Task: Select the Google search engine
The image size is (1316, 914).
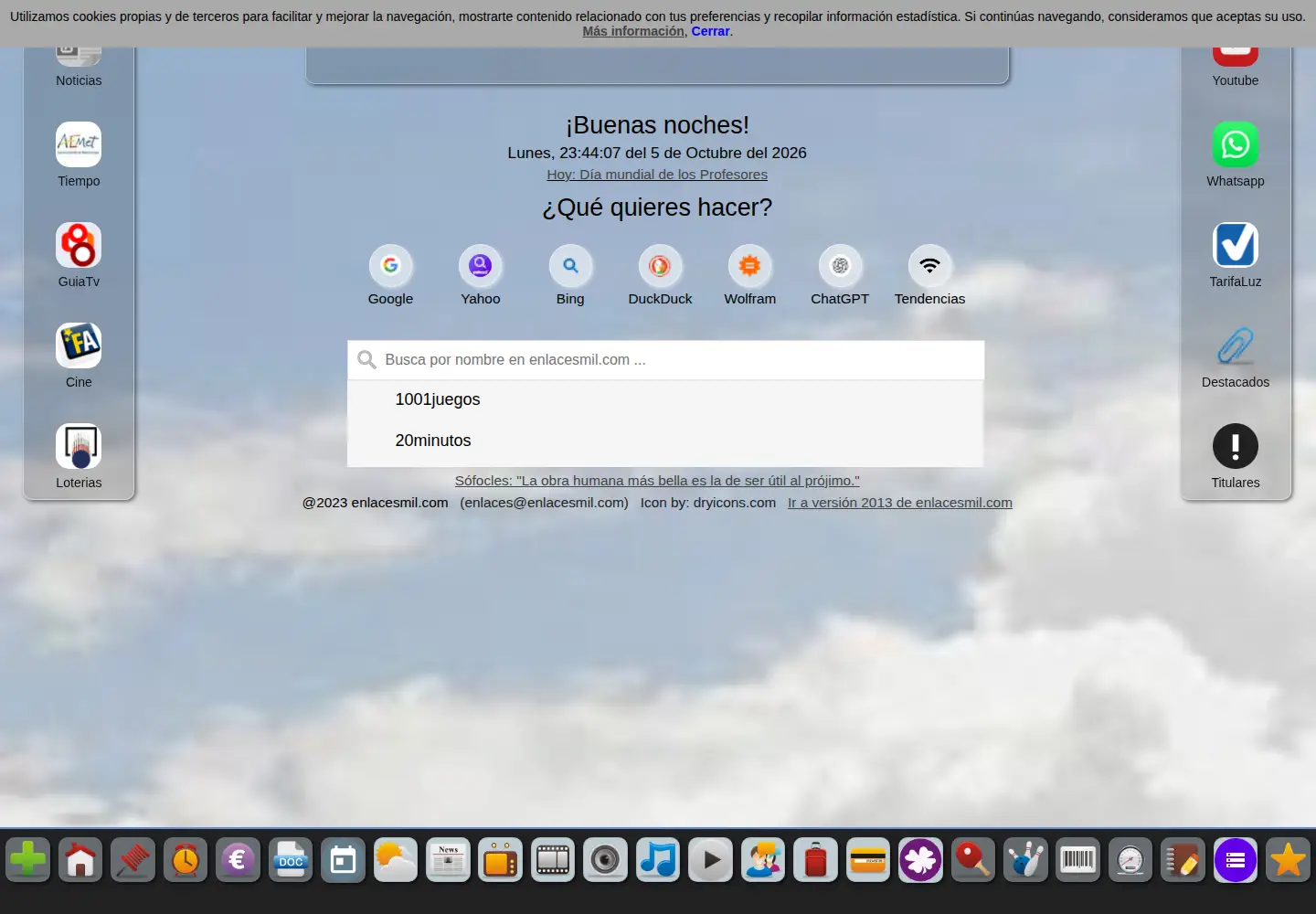Action: click(390, 266)
